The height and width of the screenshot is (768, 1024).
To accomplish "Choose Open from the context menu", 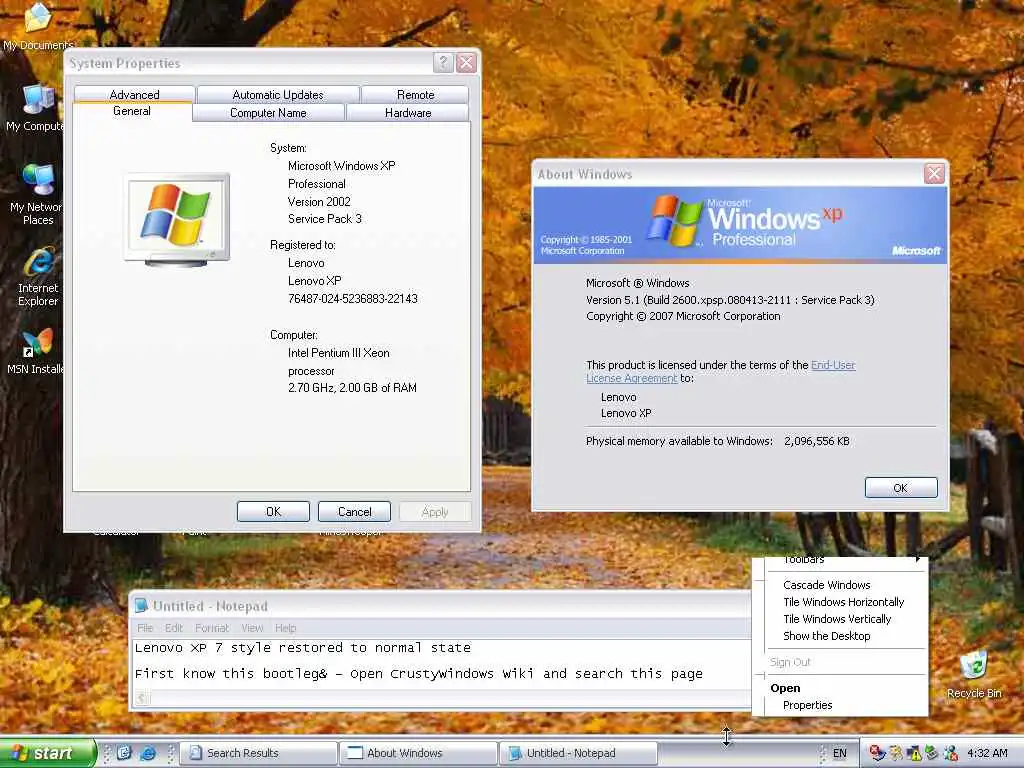I will coord(785,688).
